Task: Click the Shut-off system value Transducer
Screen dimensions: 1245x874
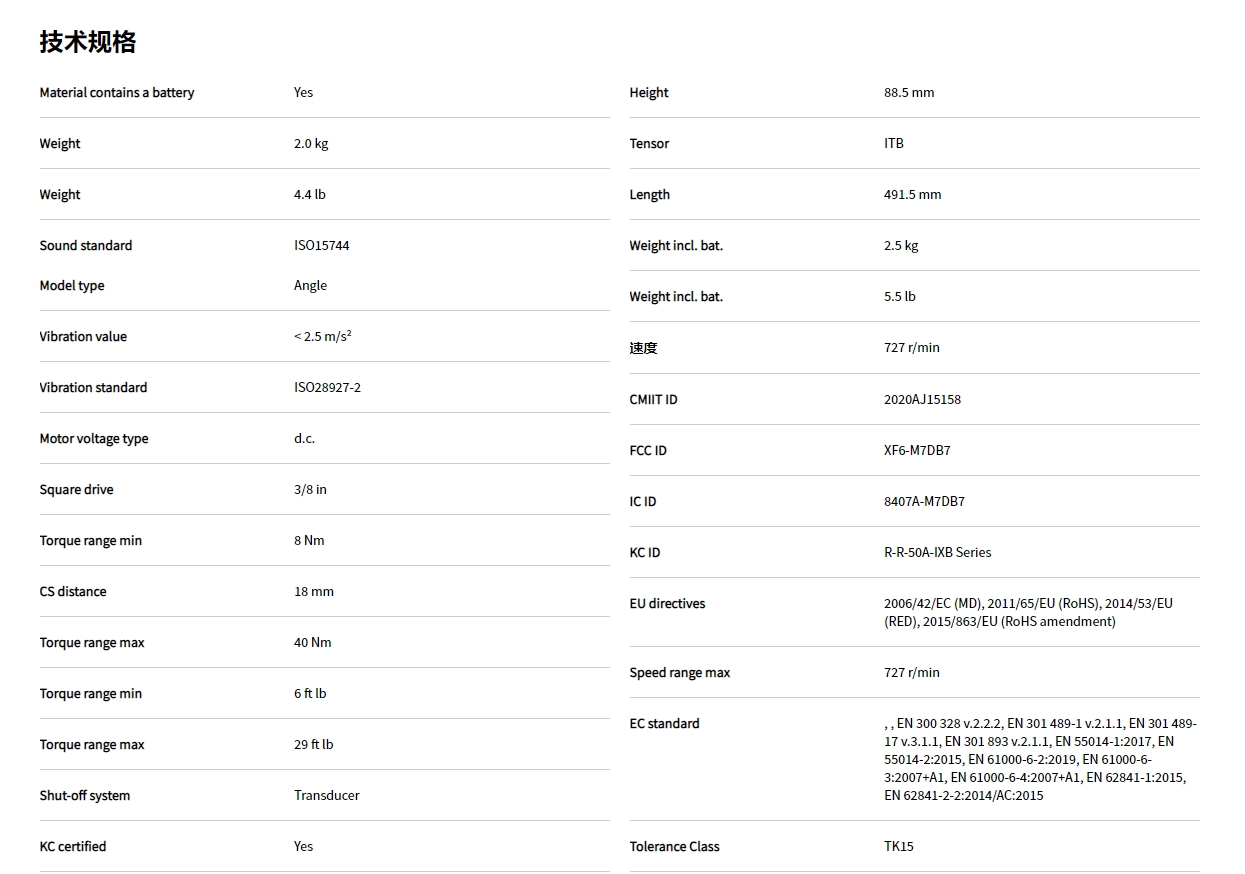Action: (x=326, y=795)
